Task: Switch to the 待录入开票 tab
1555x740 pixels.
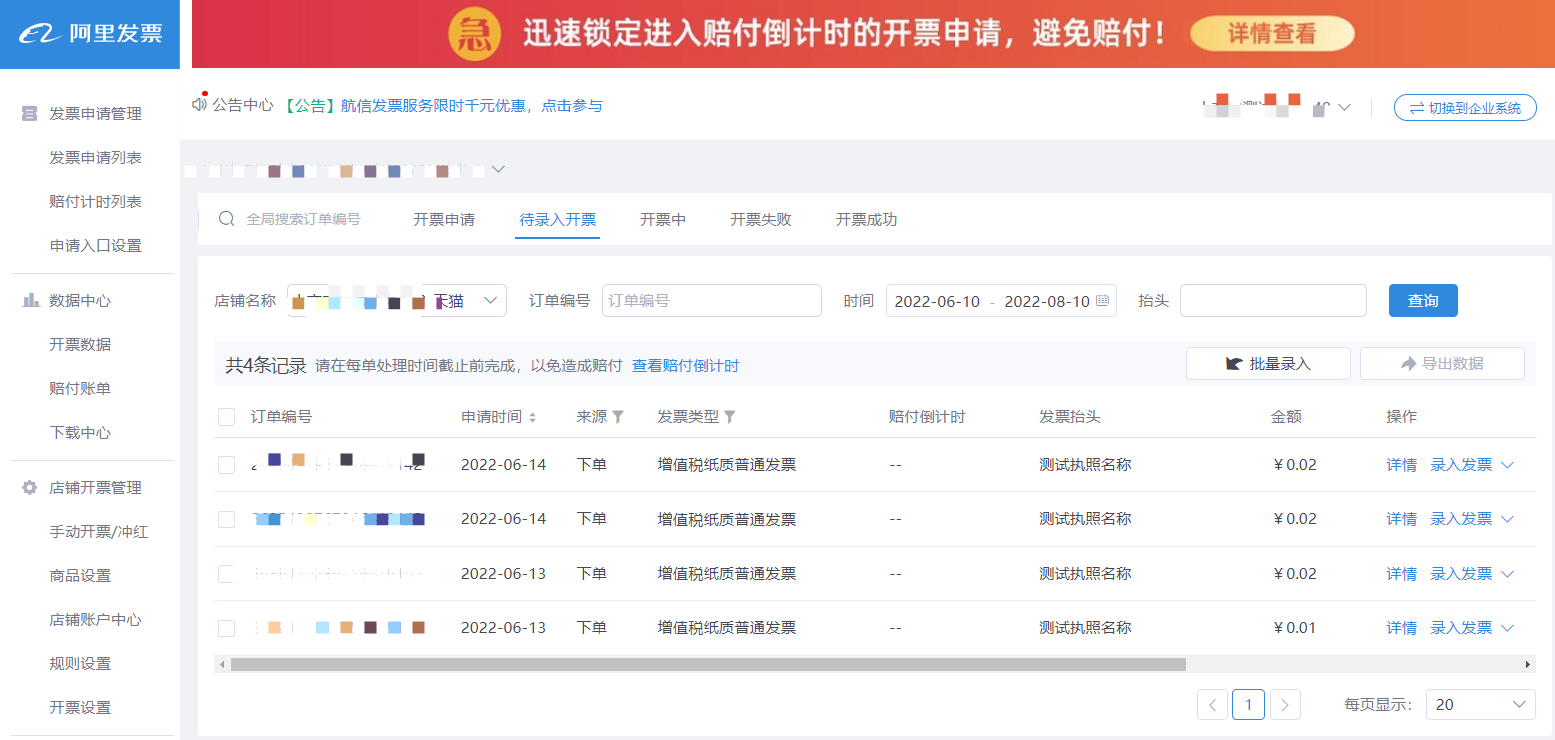Action: point(558,219)
